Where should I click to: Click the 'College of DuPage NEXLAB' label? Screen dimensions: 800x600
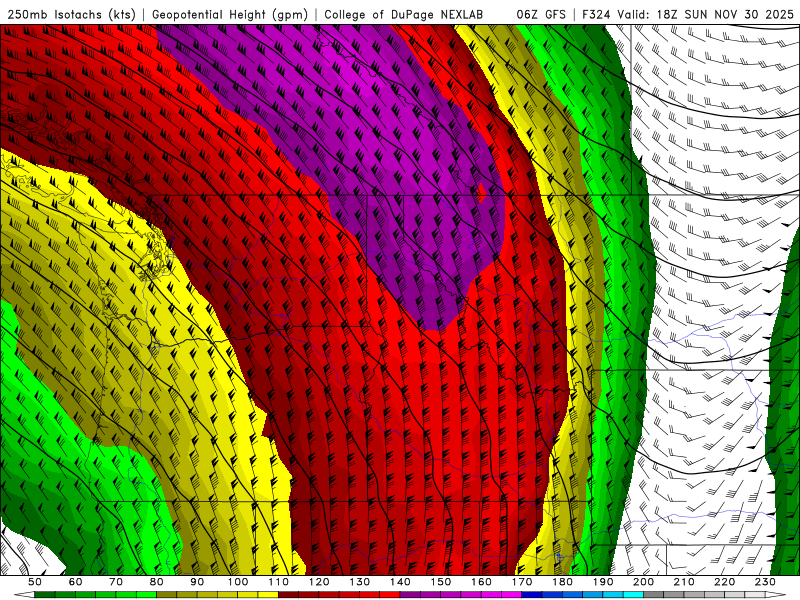[403, 14]
